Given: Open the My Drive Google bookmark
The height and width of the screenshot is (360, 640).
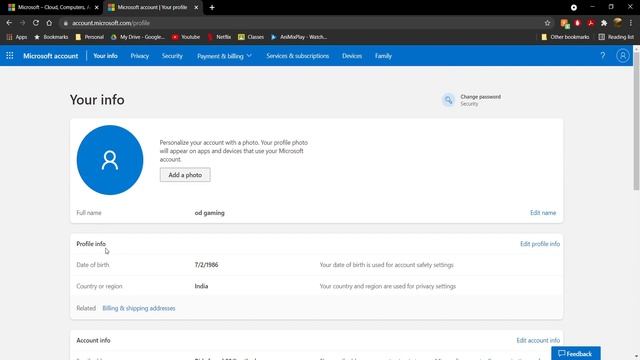Looking at the screenshot, I should point(138,37).
